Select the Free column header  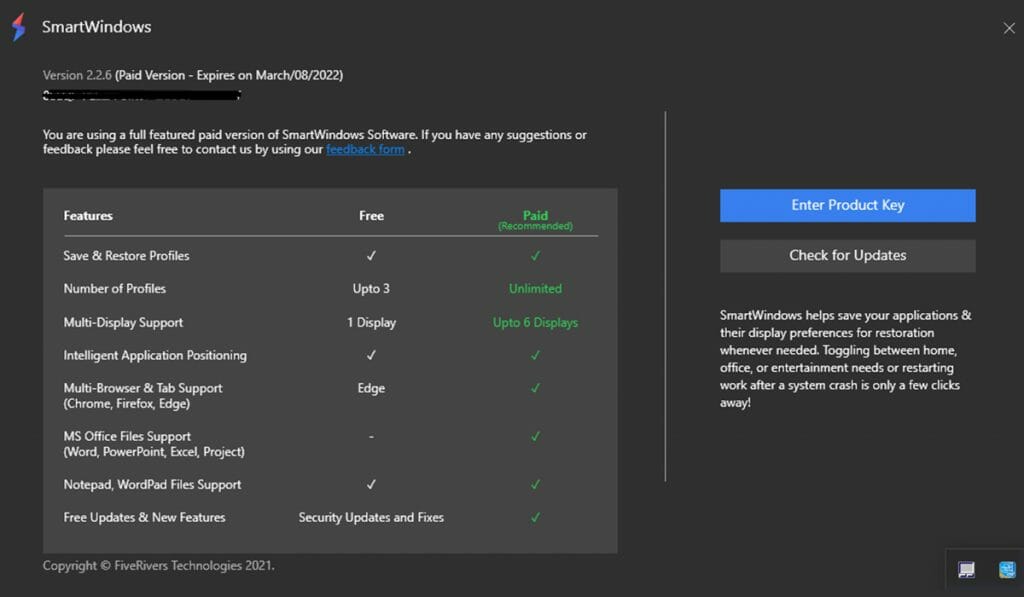tap(371, 216)
